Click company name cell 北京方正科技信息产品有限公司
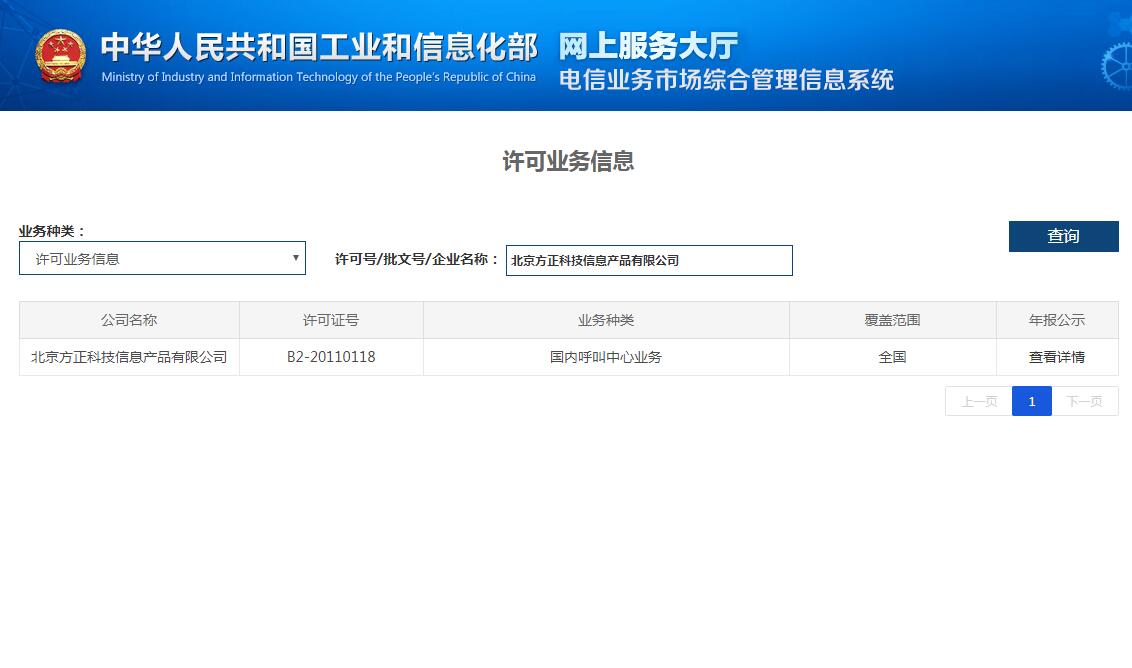This screenshot has height=668, width=1132. click(129, 357)
